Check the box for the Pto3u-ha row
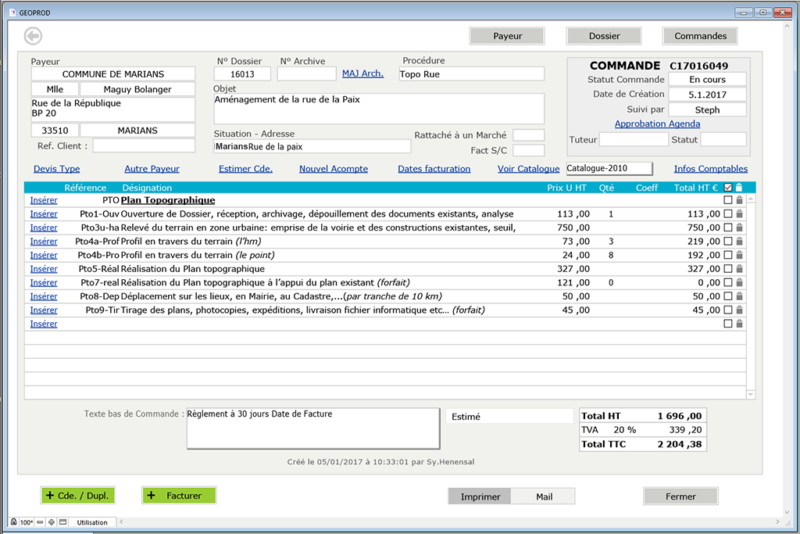Screen dimensions: 800x534 [x=728, y=228]
